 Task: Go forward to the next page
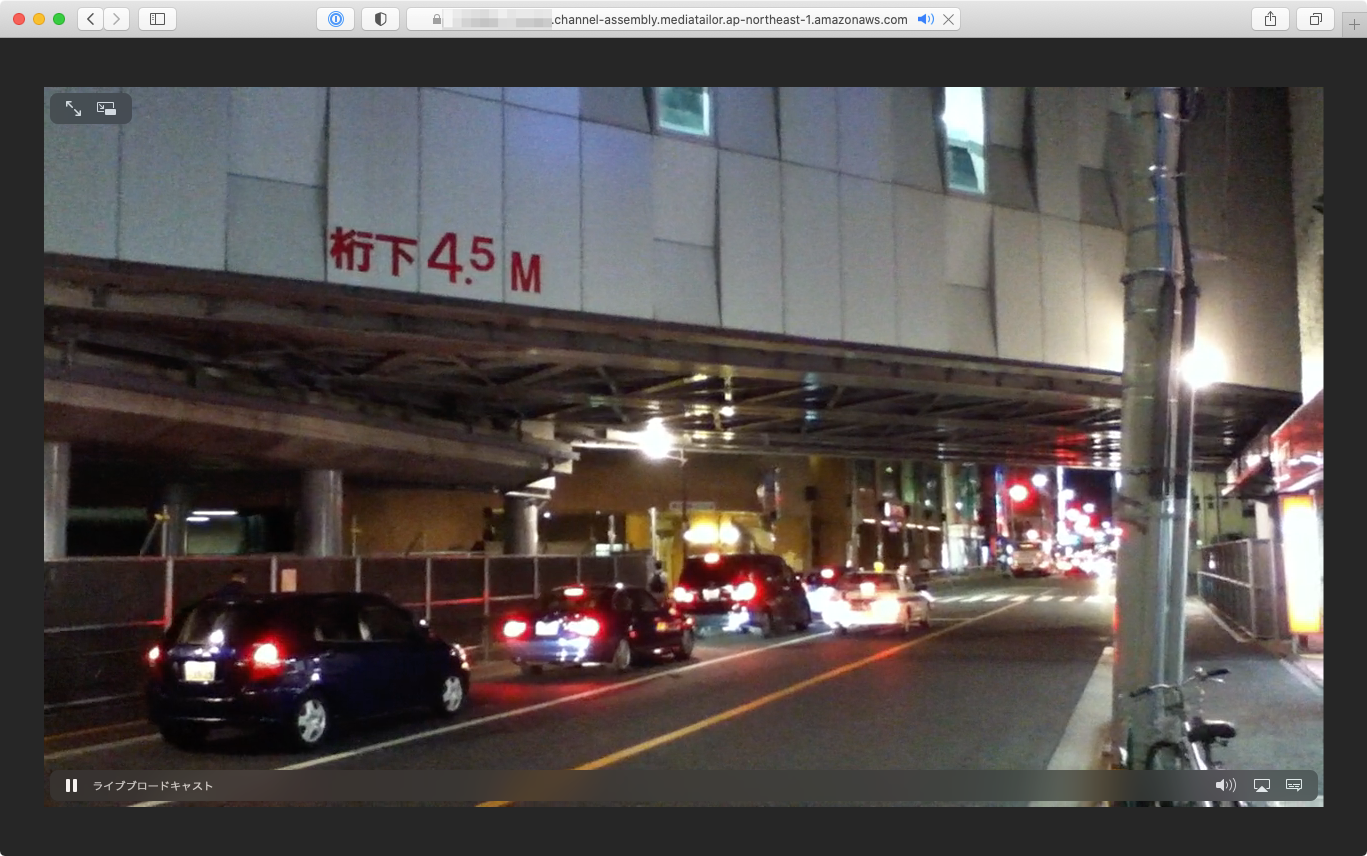click(x=117, y=19)
